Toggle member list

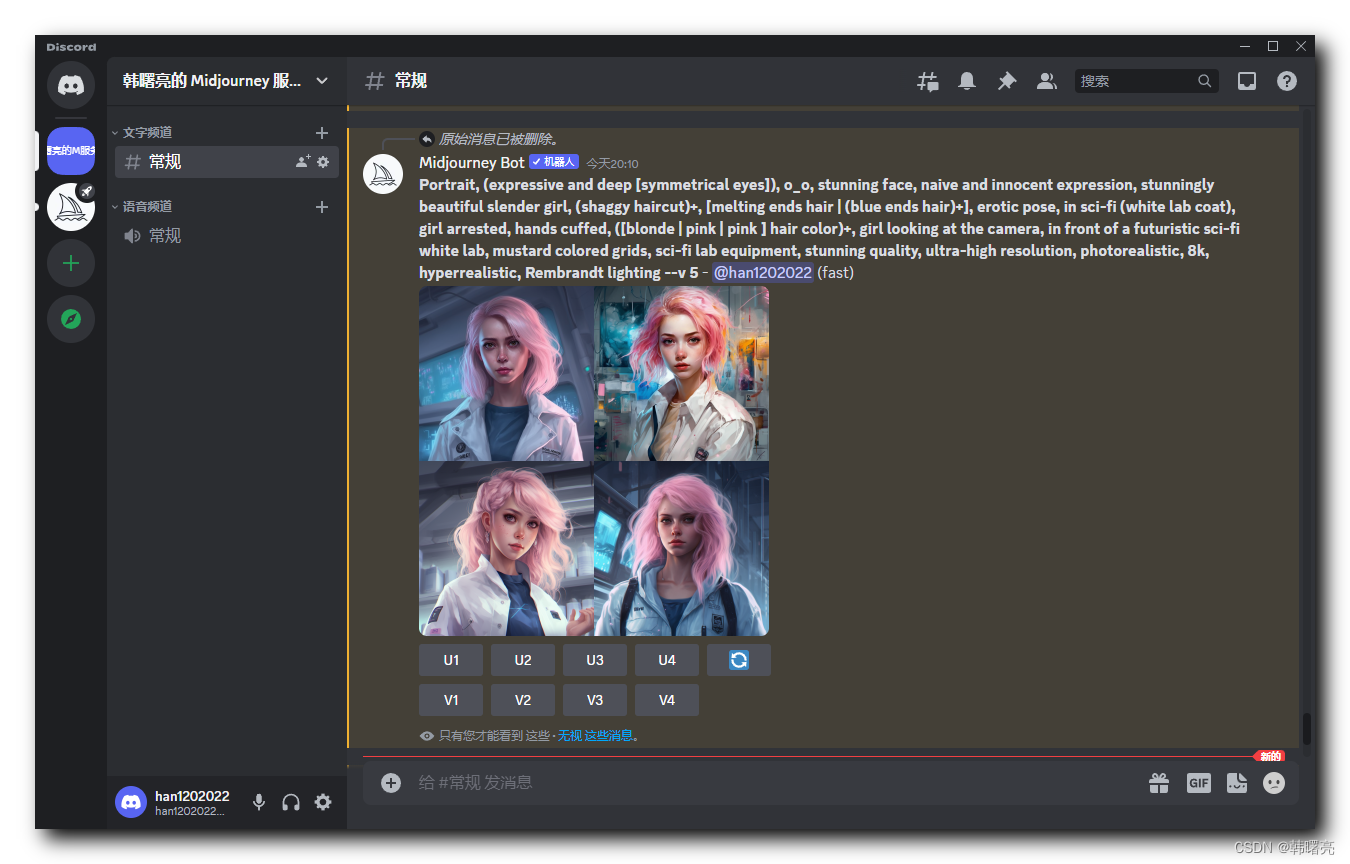(x=1047, y=81)
